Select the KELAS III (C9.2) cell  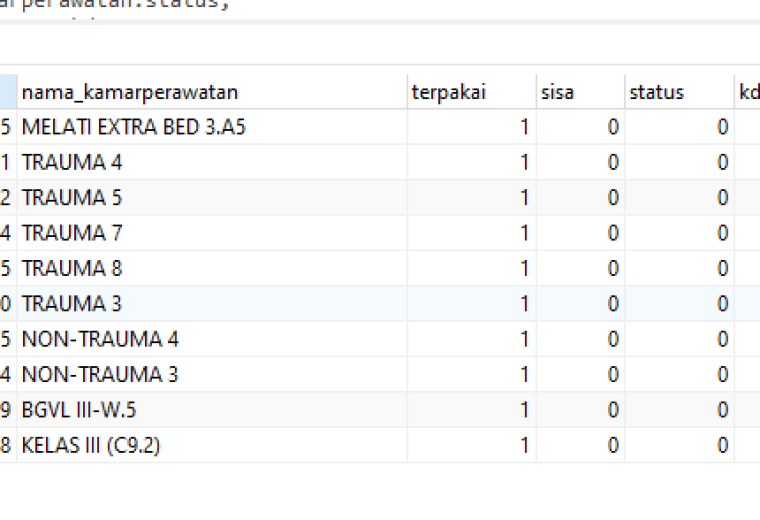[212, 445]
